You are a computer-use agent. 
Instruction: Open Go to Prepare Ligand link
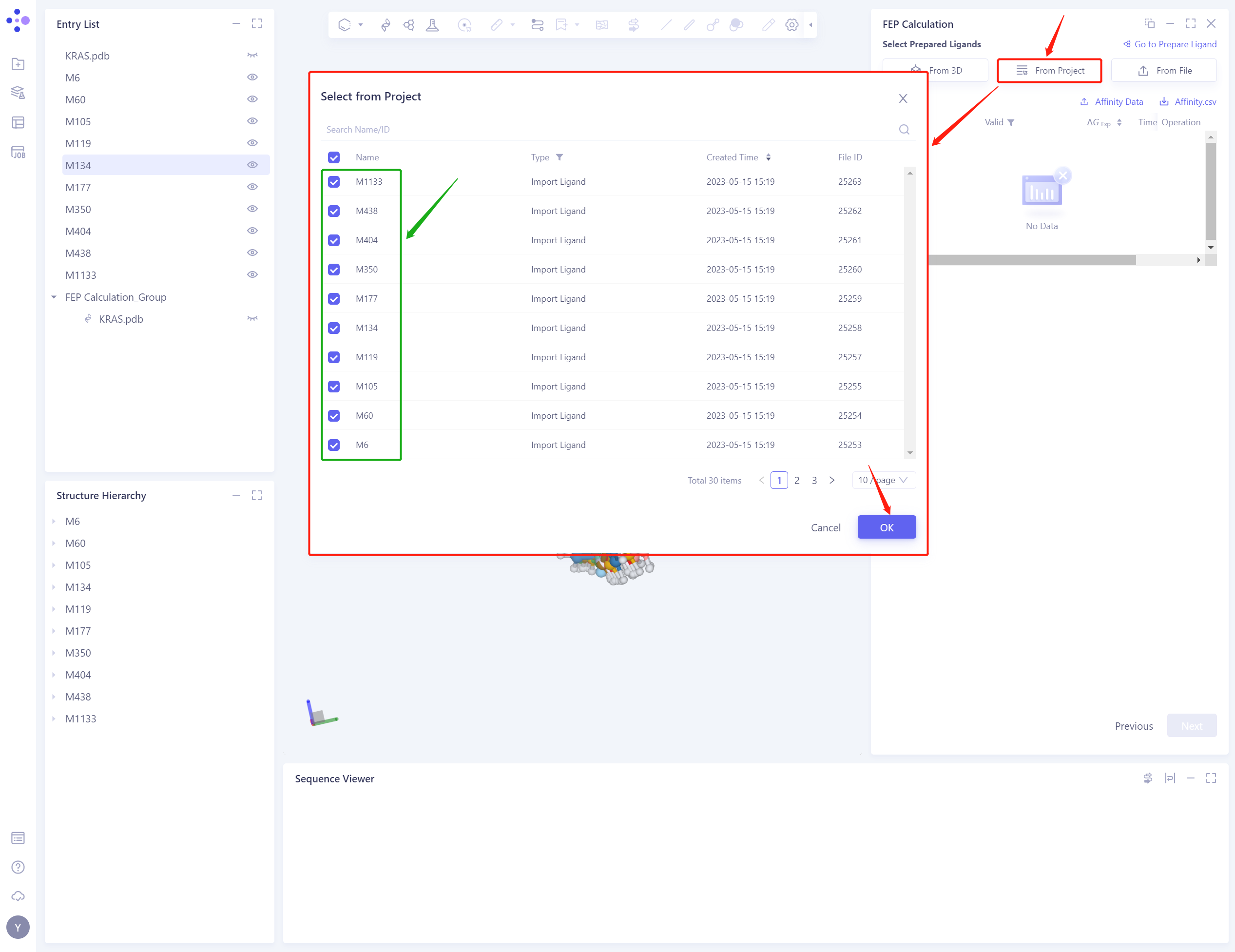[x=1169, y=44]
